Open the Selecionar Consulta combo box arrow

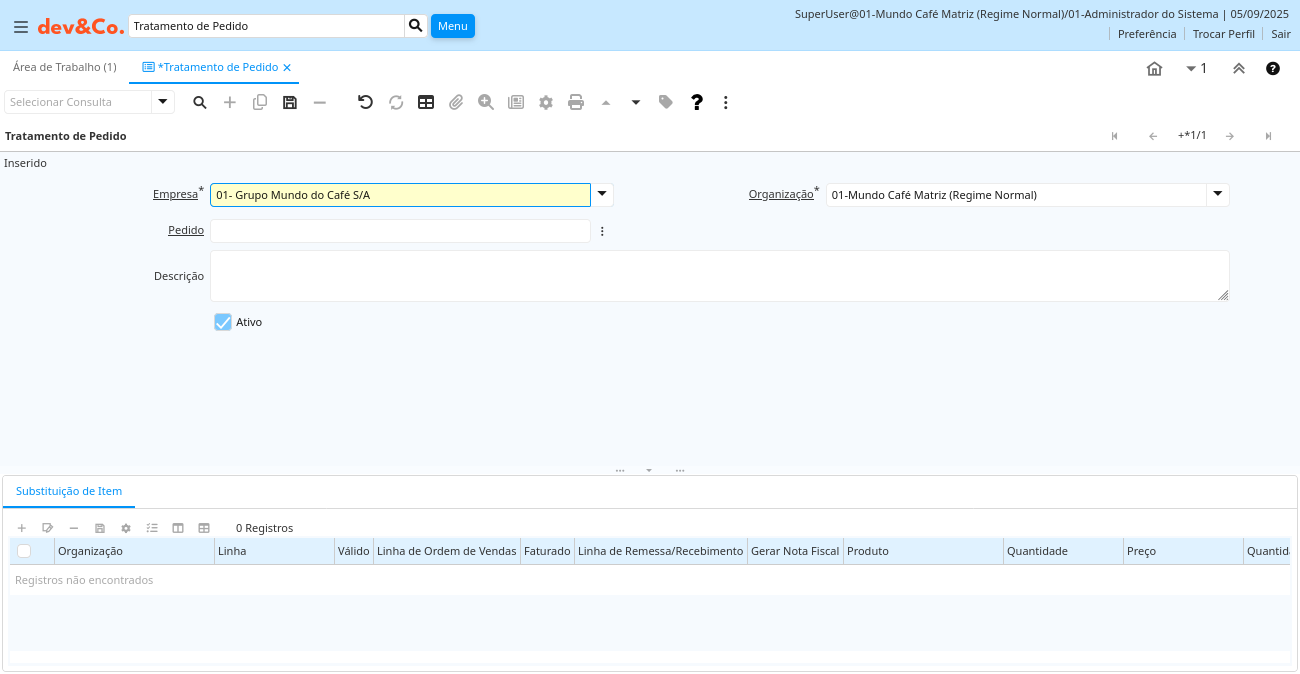pos(163,102)
